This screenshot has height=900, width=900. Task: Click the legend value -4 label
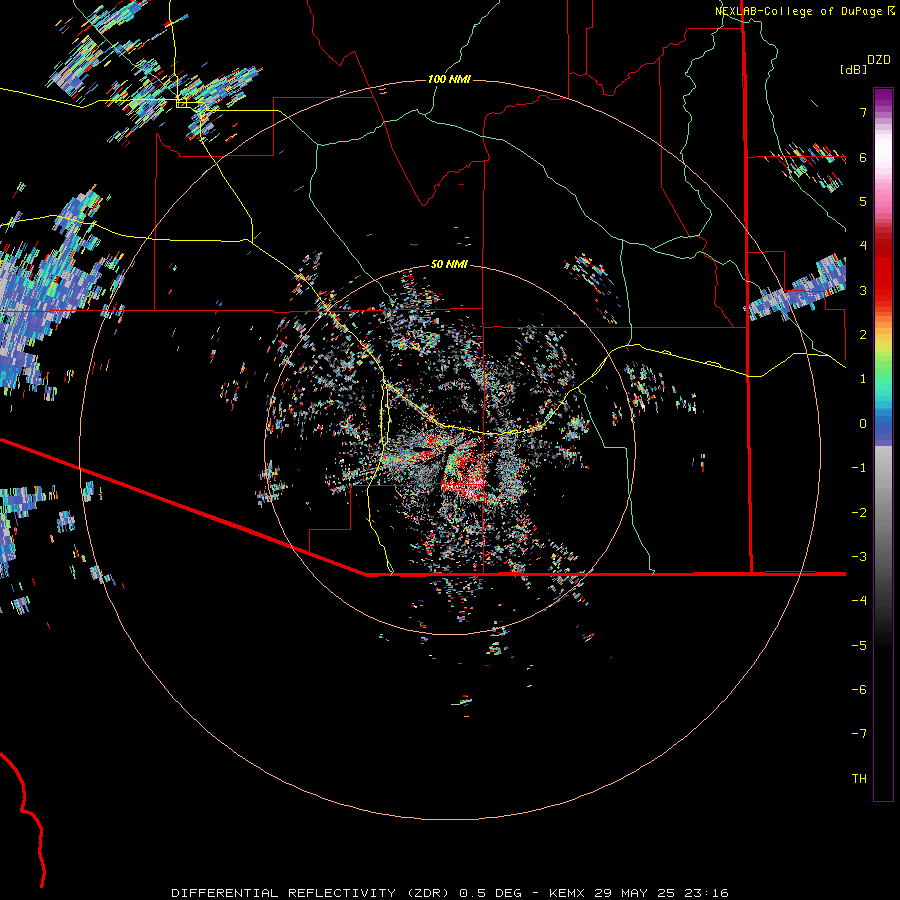point(859,600)
